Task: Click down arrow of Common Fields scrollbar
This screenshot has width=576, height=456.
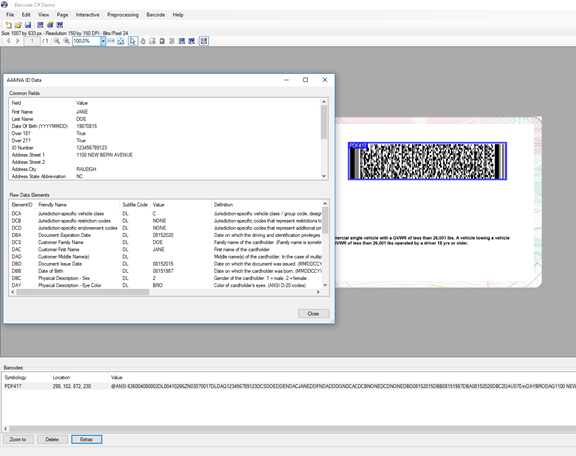Action: [324, 176]
